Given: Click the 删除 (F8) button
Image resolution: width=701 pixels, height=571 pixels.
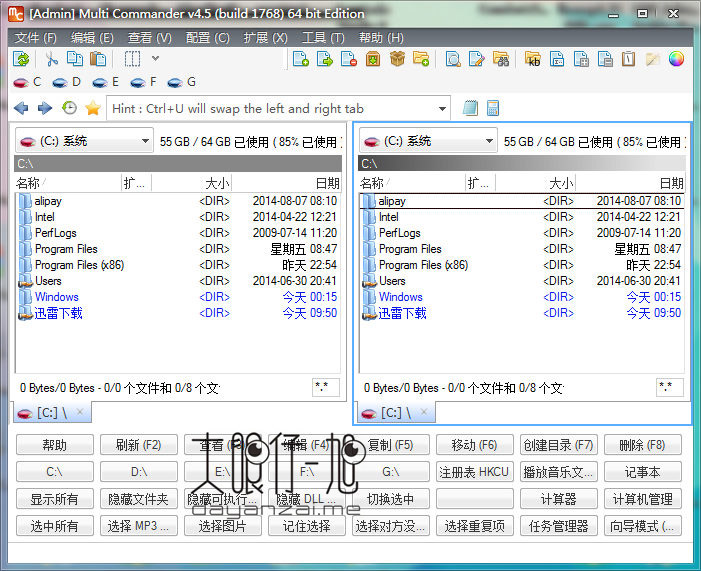Looking at the screenshot, I should (x=642, y=445).
